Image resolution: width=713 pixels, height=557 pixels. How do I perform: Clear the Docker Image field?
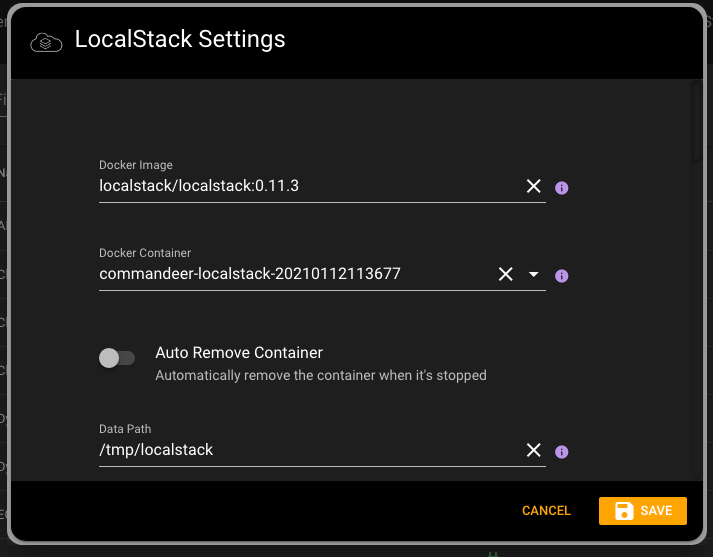click(x=533, y=186)
